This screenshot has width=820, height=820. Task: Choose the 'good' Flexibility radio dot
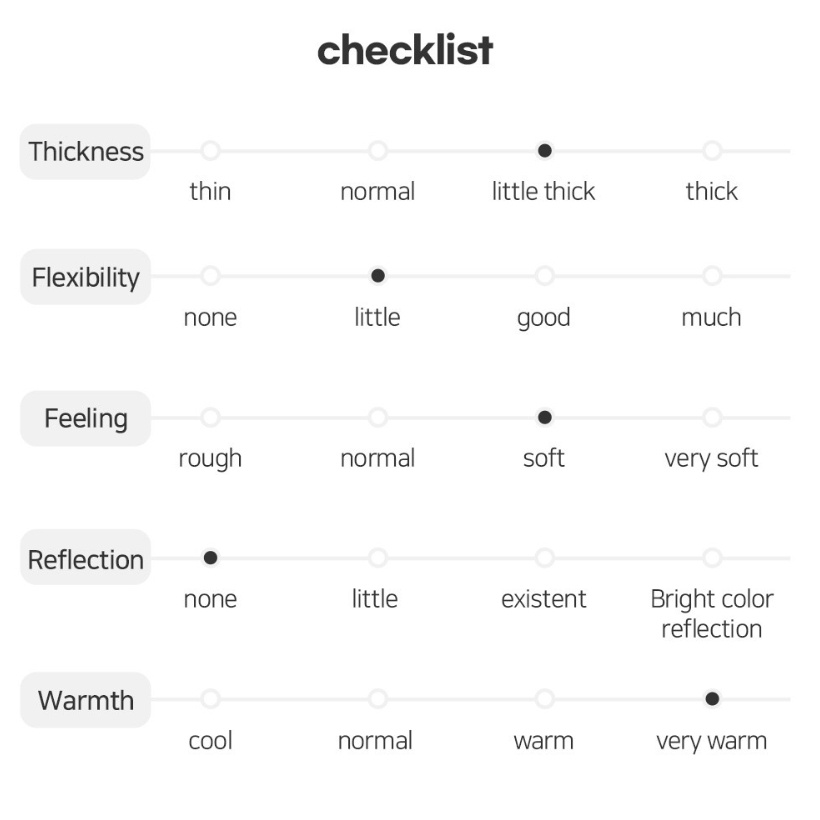545,276
